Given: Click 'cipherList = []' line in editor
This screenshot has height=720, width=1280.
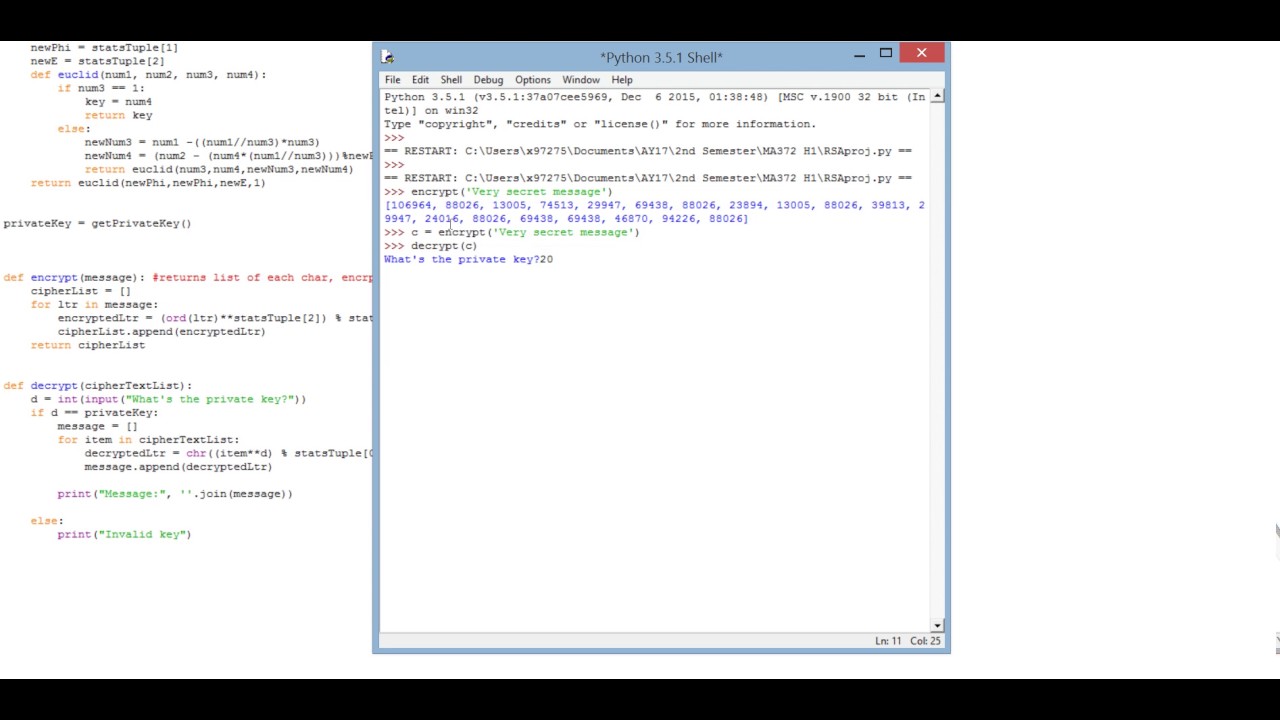Looking at the screenshot, I should (x=80, y=291).
